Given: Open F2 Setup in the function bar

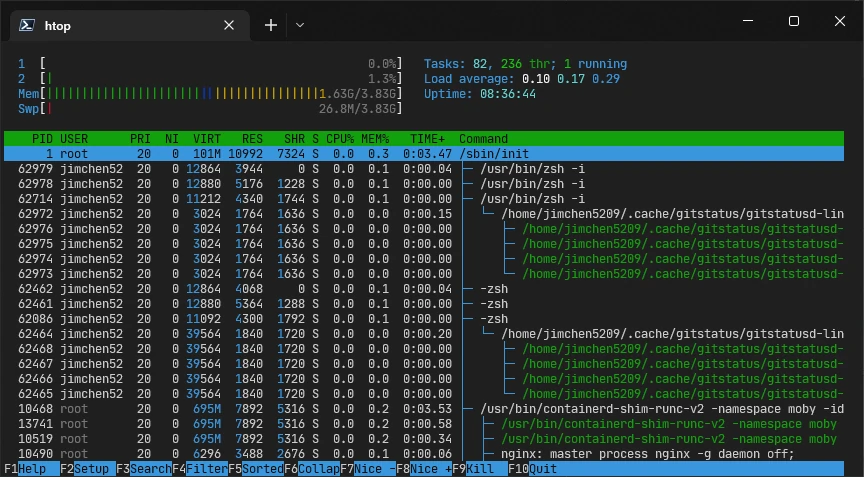Looking at the screenshot, I should pyautogui.click(x=92, y=469).
